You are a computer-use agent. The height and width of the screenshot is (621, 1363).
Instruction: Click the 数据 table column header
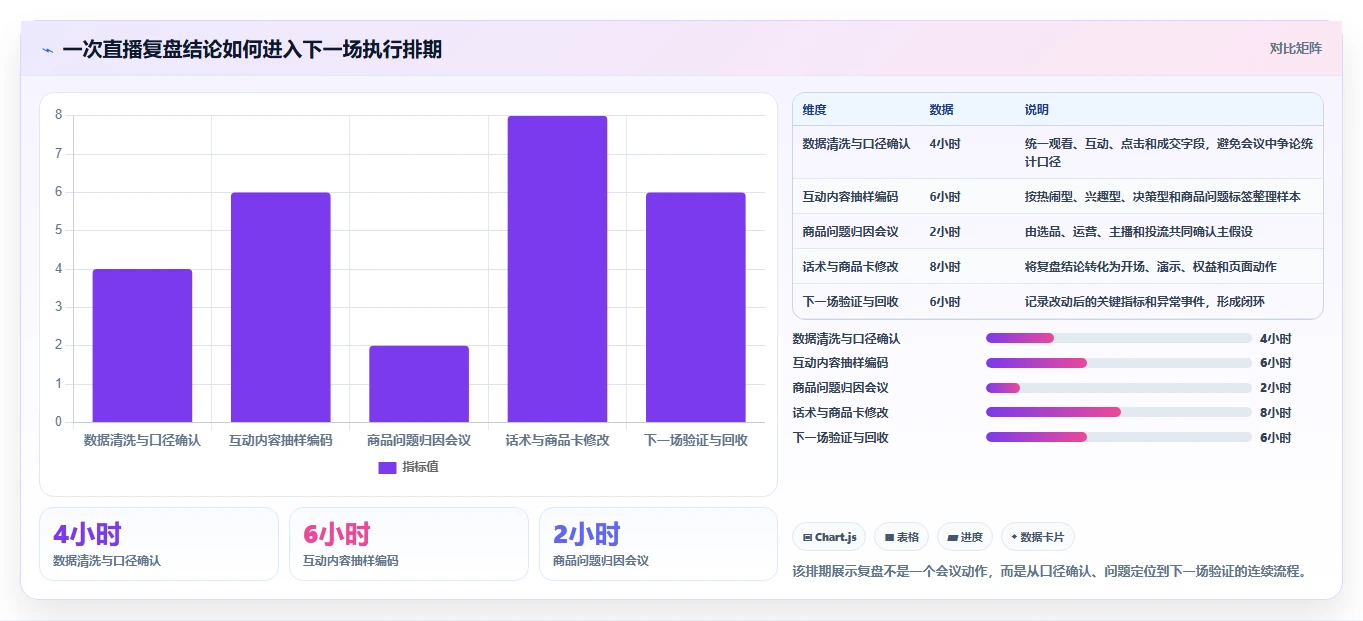[x=941, y=110]
